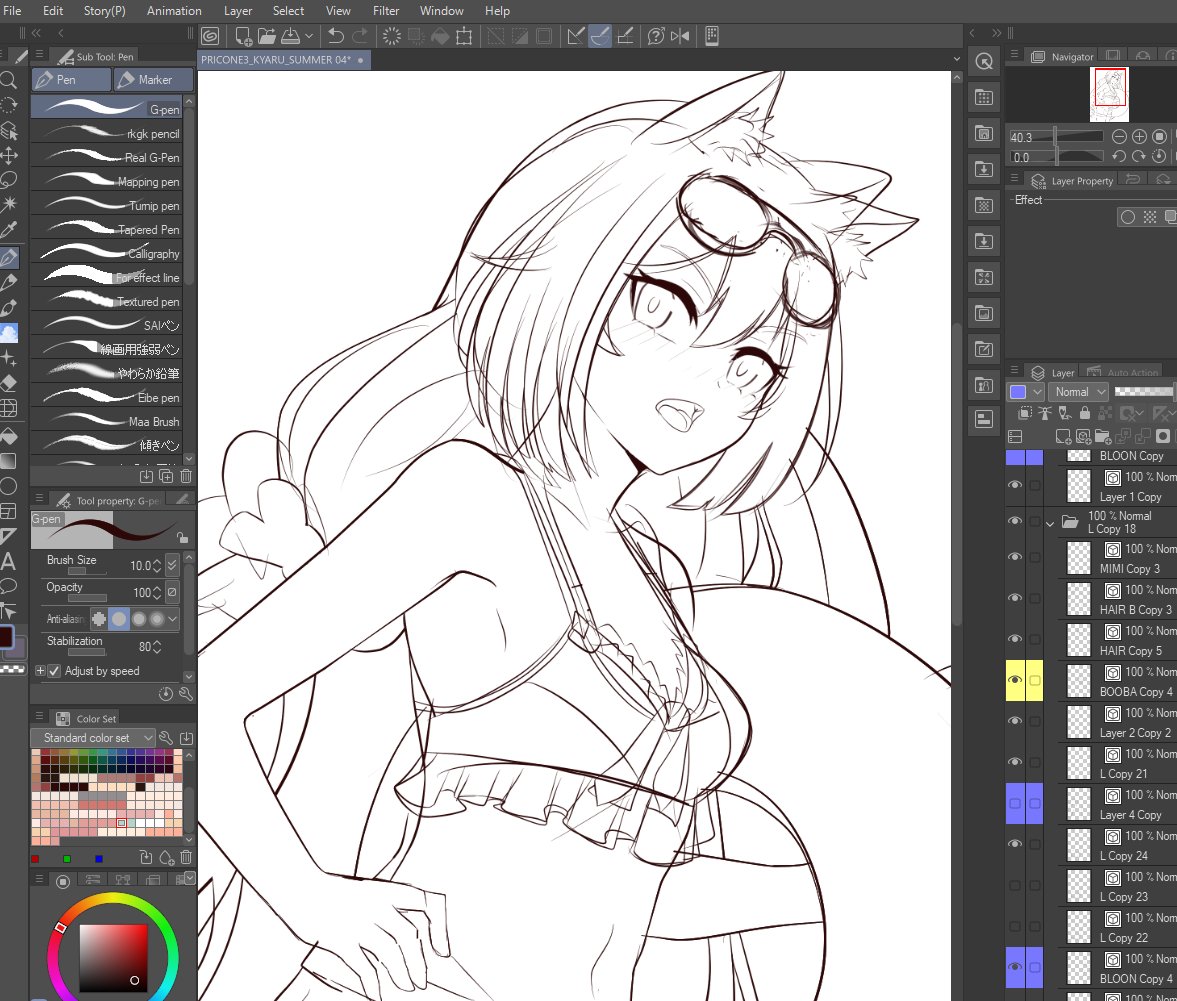Click the Flip horizontal icon
The height and width of the screenshot is (1001, 1177).
(679, 36)
